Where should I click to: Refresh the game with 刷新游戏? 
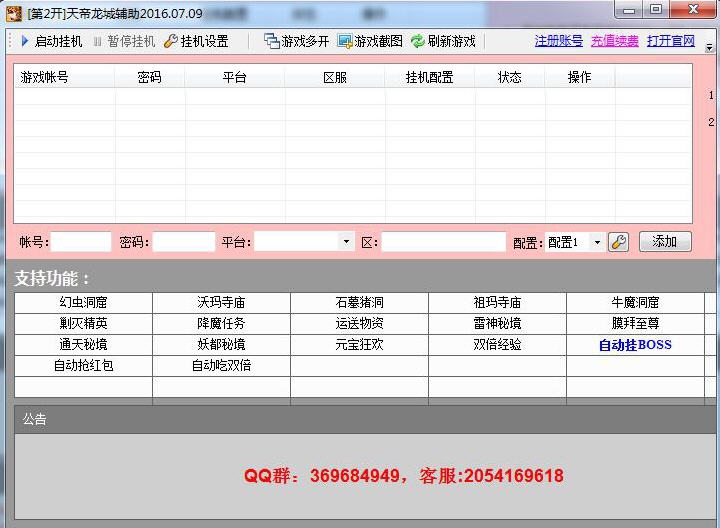point(443,41)
